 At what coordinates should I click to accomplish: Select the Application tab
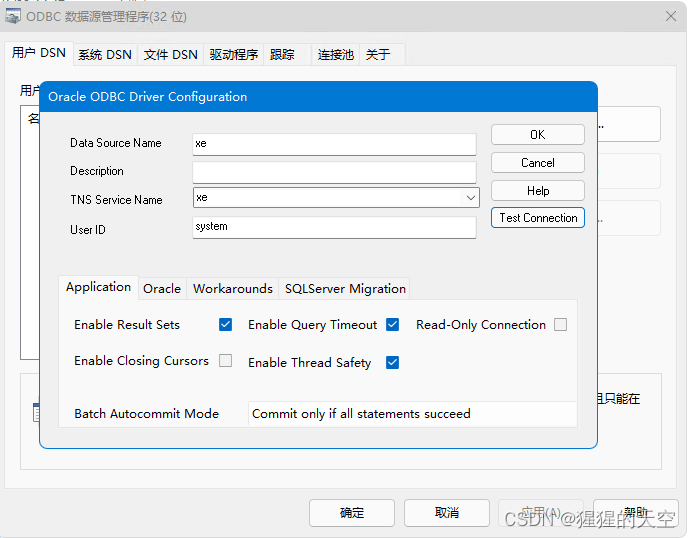tap(99, 287)
